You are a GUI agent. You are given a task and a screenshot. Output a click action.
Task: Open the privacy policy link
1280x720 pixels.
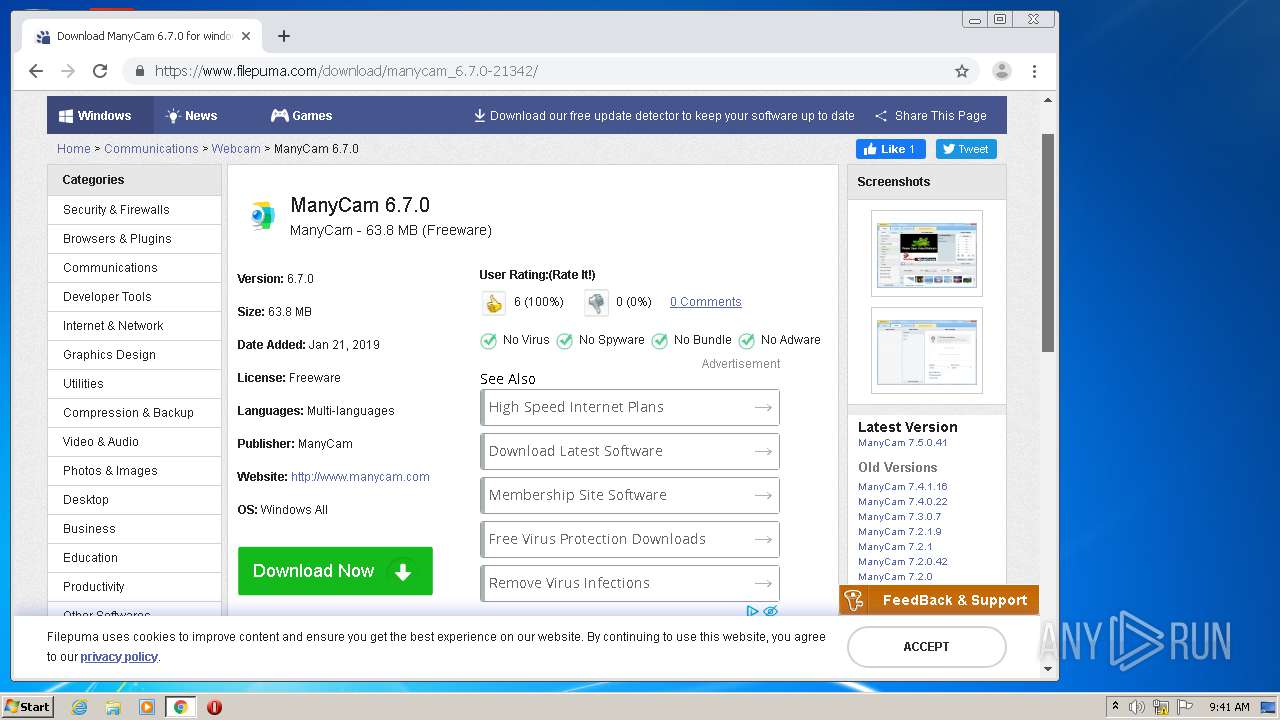[119, 657]
